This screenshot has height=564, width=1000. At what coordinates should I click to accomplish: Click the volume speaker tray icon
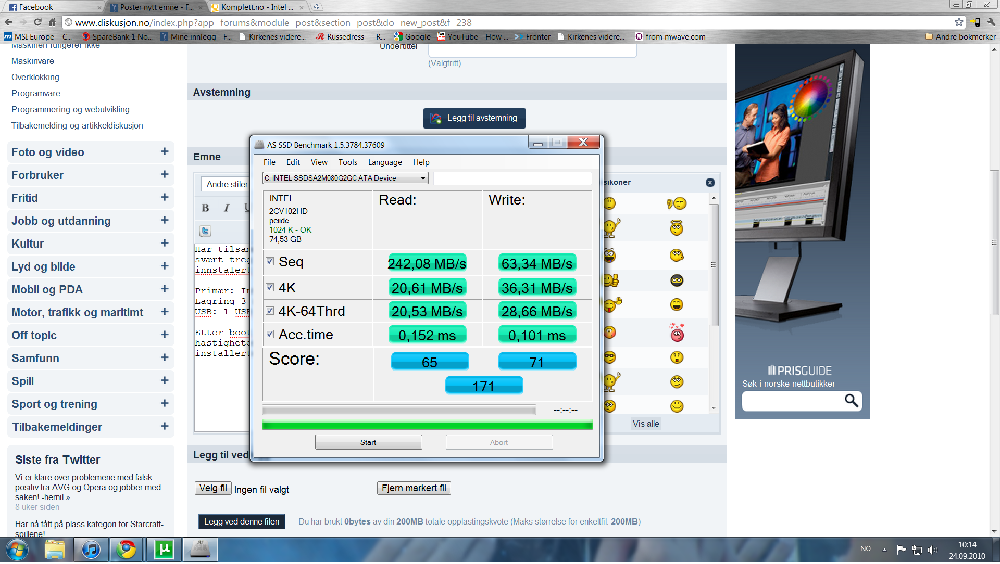pyautogui.click(x=932, y=549)
